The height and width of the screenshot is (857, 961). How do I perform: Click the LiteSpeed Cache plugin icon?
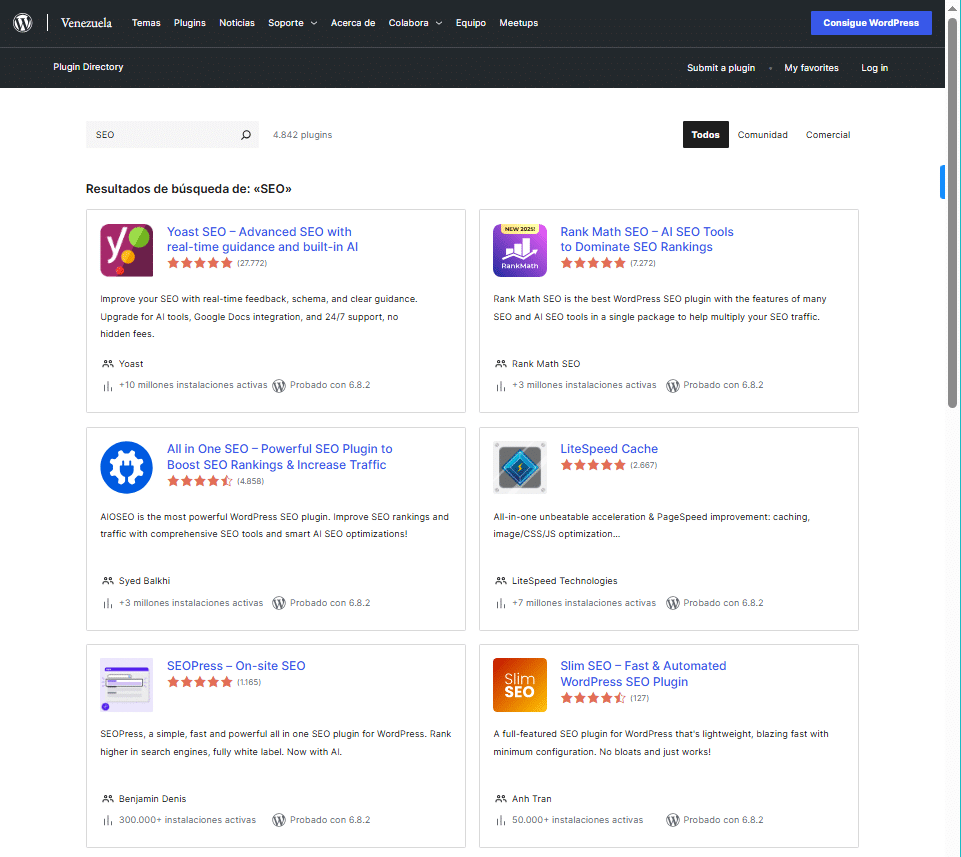point(520,467)
